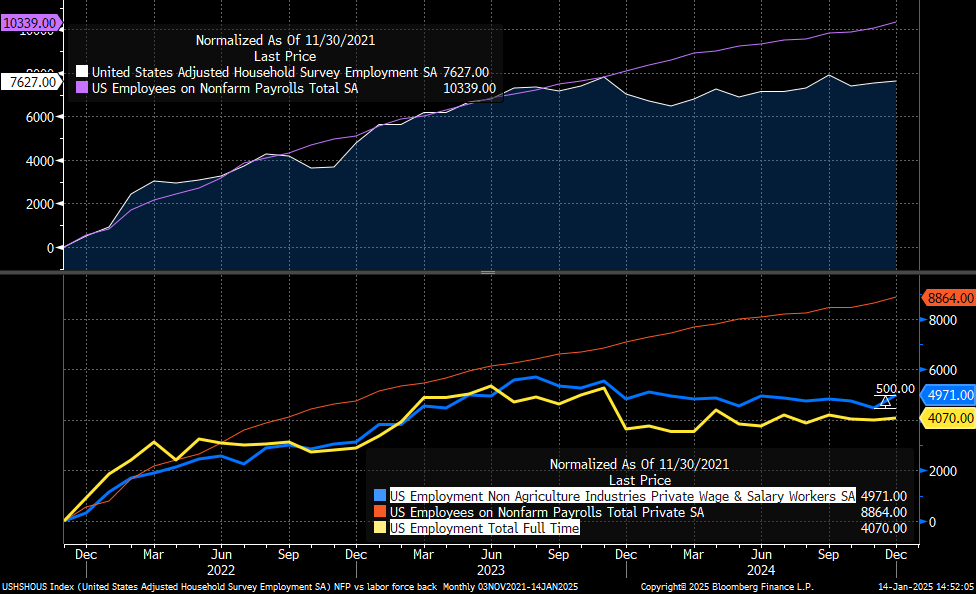The image size is (976, 594).
Task: Click the 500.00 spread annotation triangle marker
Action: pos(885,402)
